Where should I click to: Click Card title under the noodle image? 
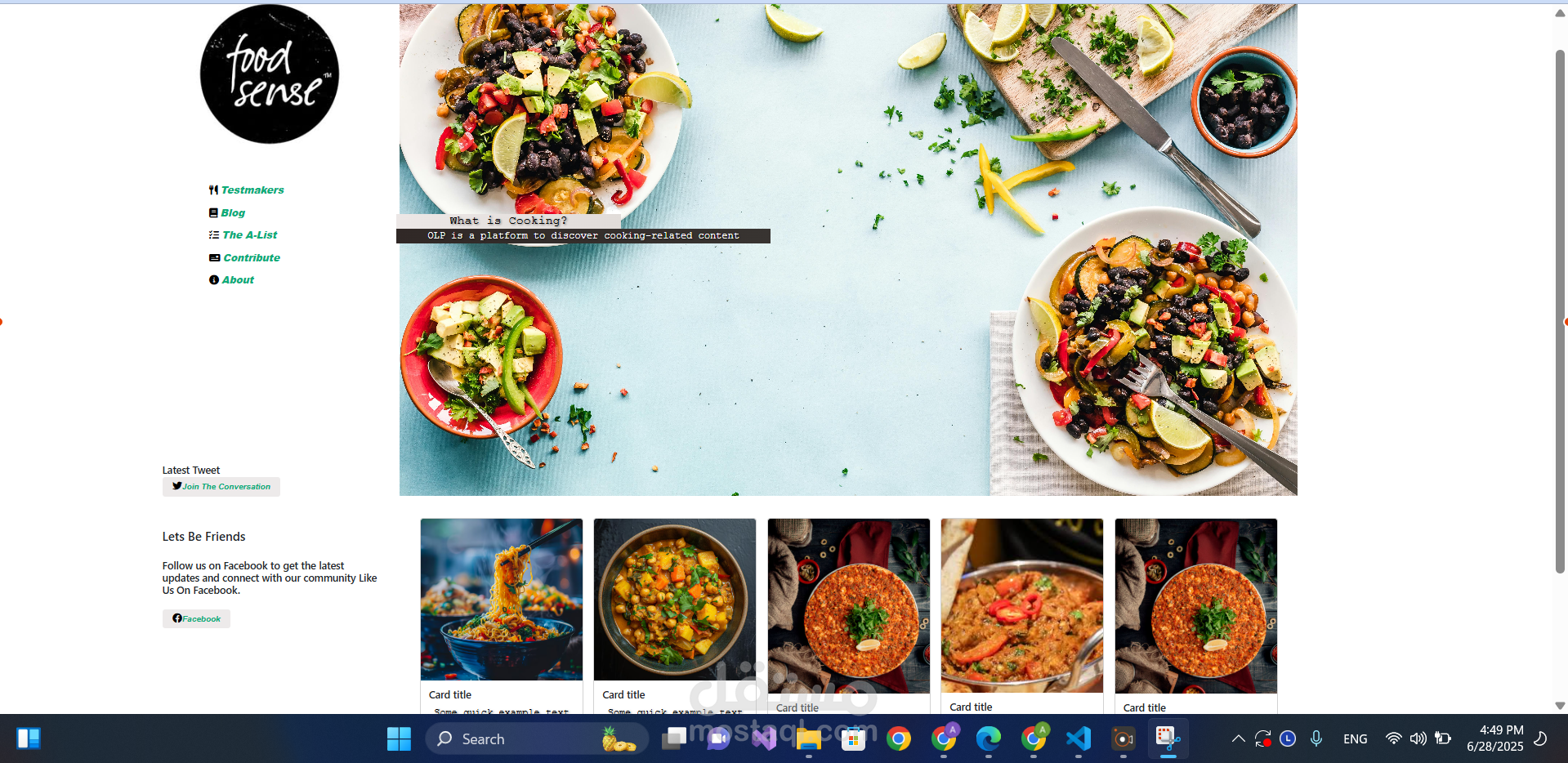[450, 694]
